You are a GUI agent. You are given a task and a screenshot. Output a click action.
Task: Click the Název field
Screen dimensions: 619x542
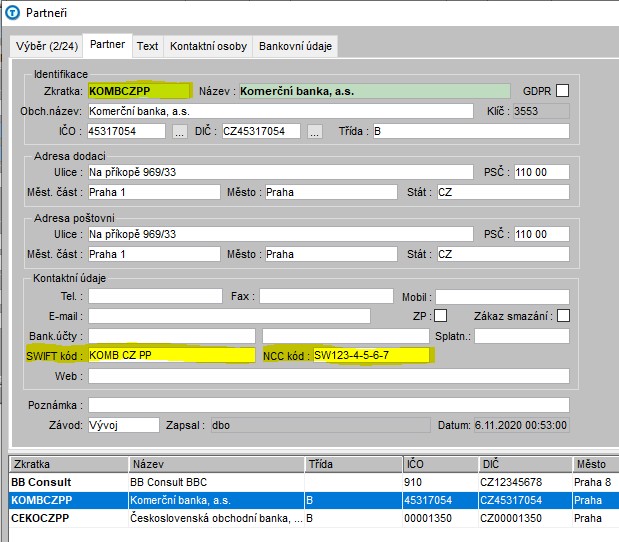[375, 91]
